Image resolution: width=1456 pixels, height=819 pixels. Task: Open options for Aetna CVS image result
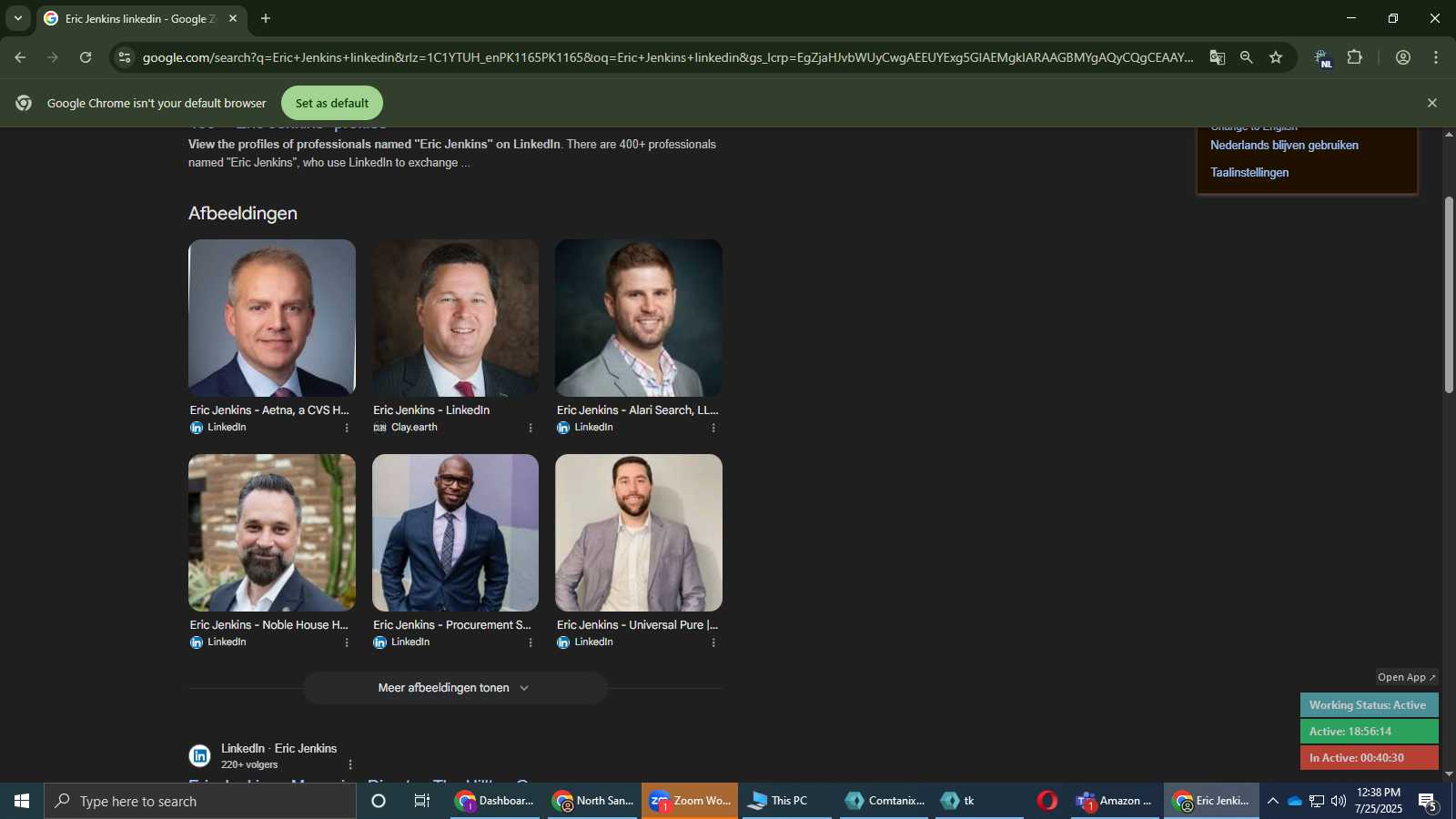[347, 428]
